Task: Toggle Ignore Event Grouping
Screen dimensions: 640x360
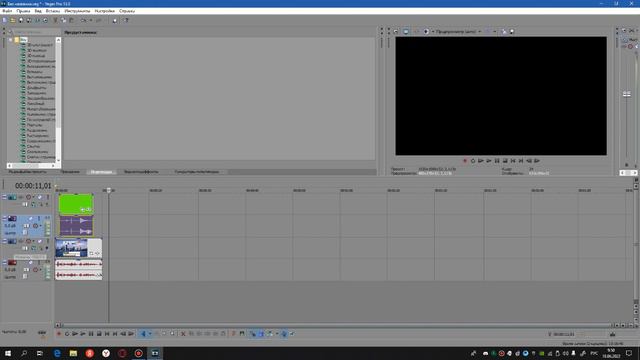Action: tap(292, 334)
